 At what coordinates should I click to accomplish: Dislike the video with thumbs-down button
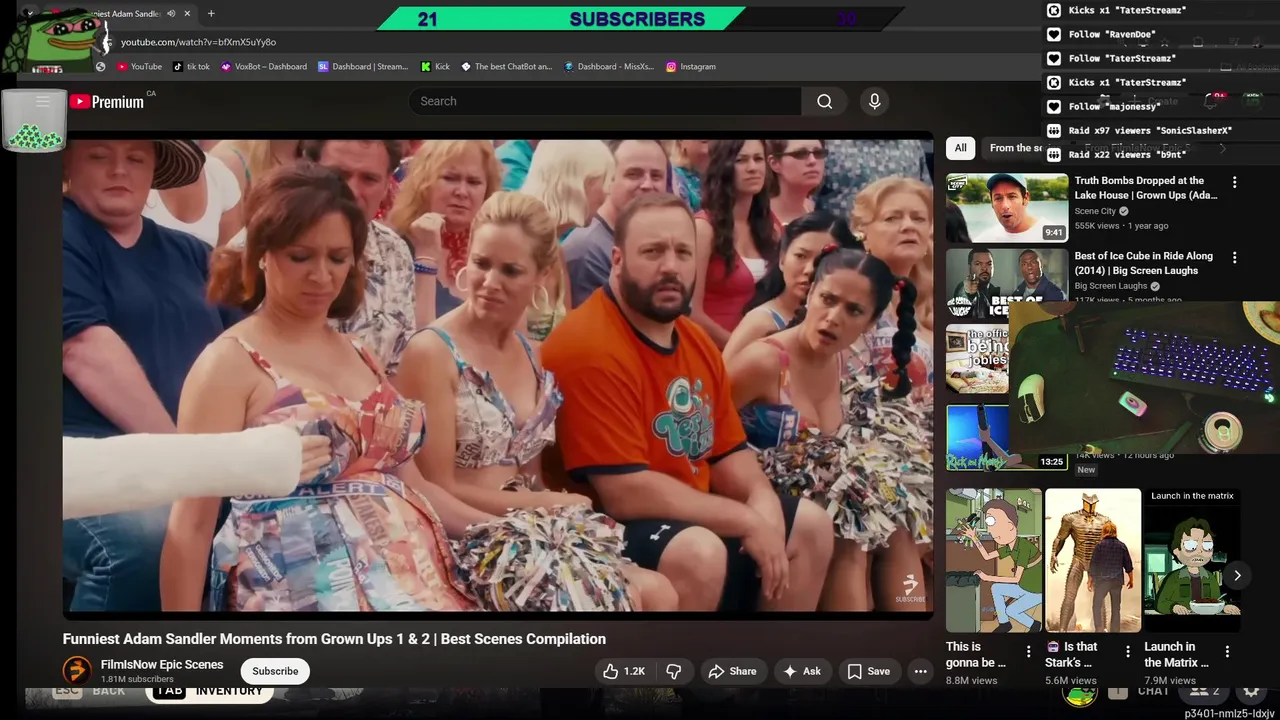coord(674,671)
